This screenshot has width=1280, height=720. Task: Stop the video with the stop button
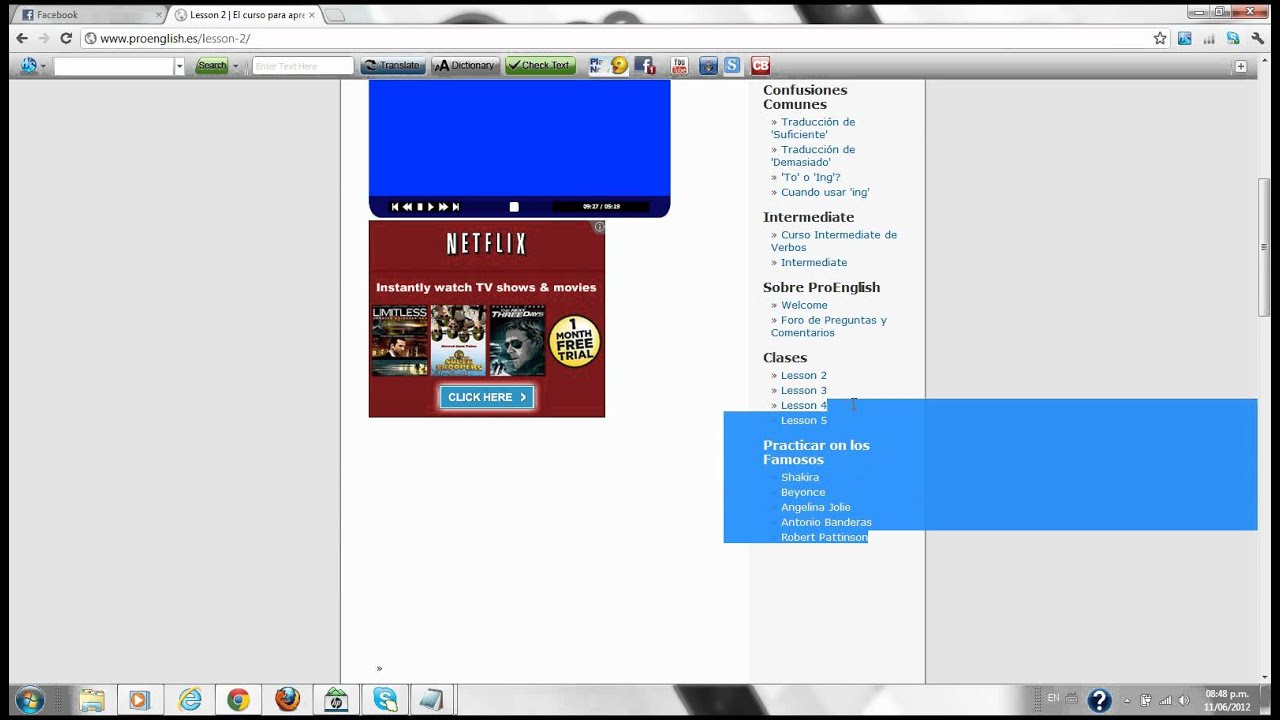point(419,207)
